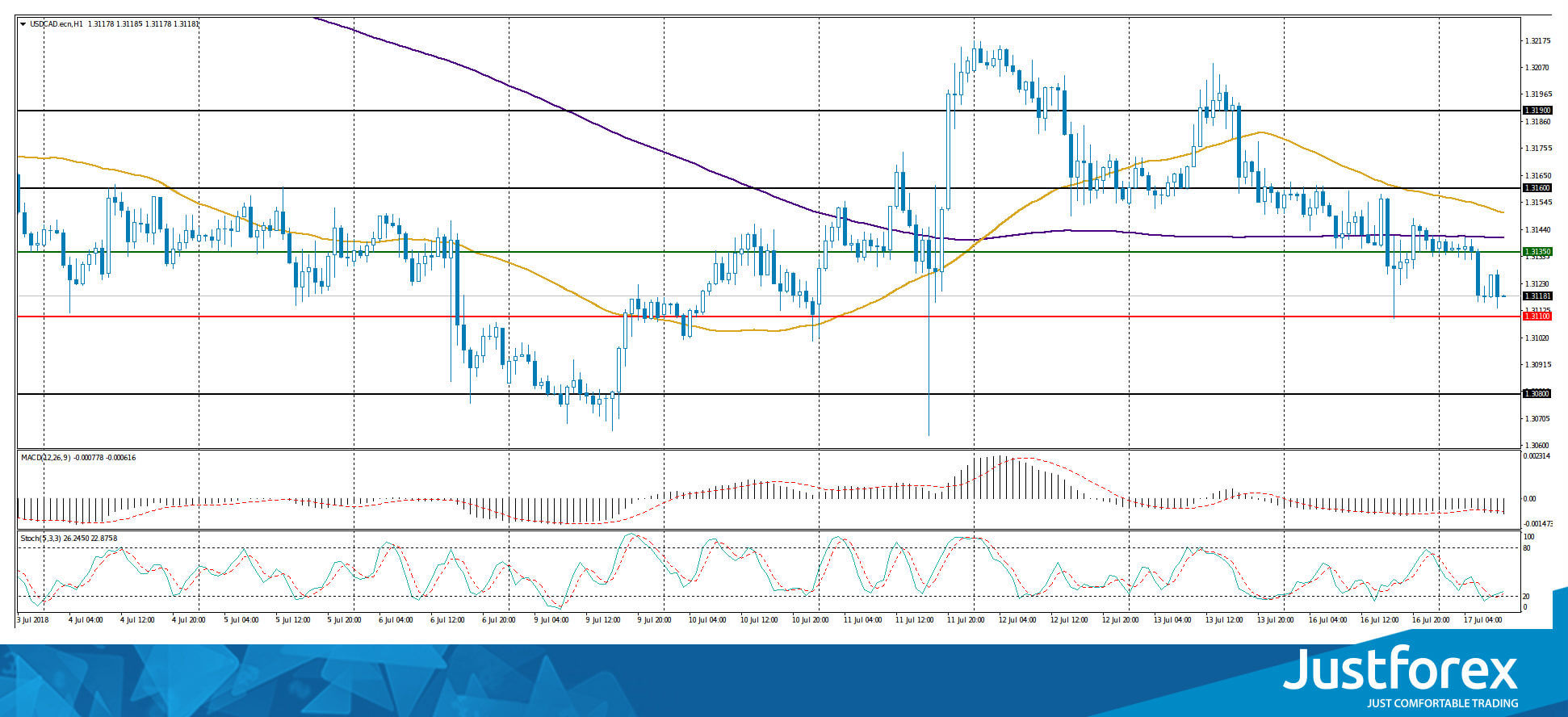Click the 16 Jul 12:00 time axis label
The image size is (1568, 717).
point(1377,620)
